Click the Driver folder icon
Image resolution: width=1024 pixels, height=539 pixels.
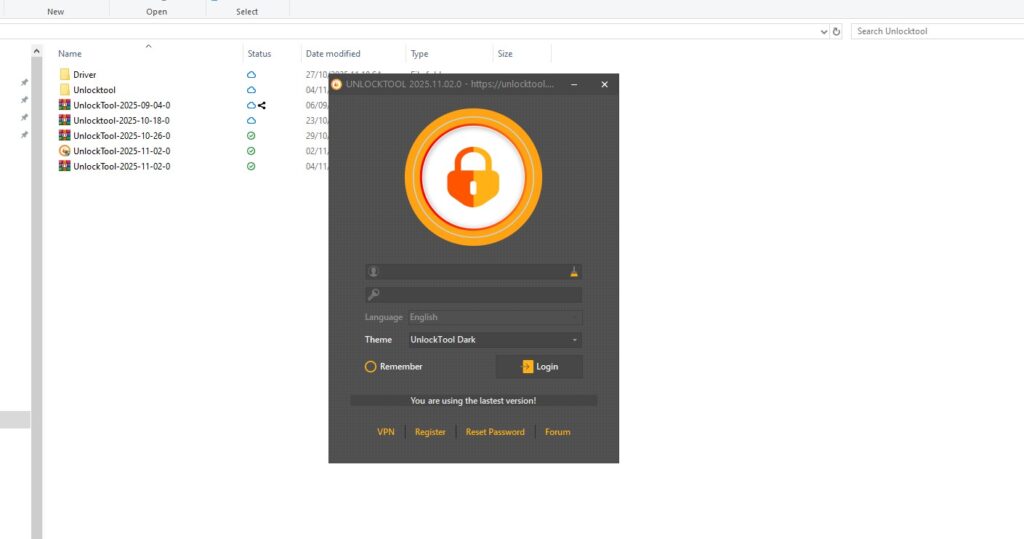coord(64,75)
